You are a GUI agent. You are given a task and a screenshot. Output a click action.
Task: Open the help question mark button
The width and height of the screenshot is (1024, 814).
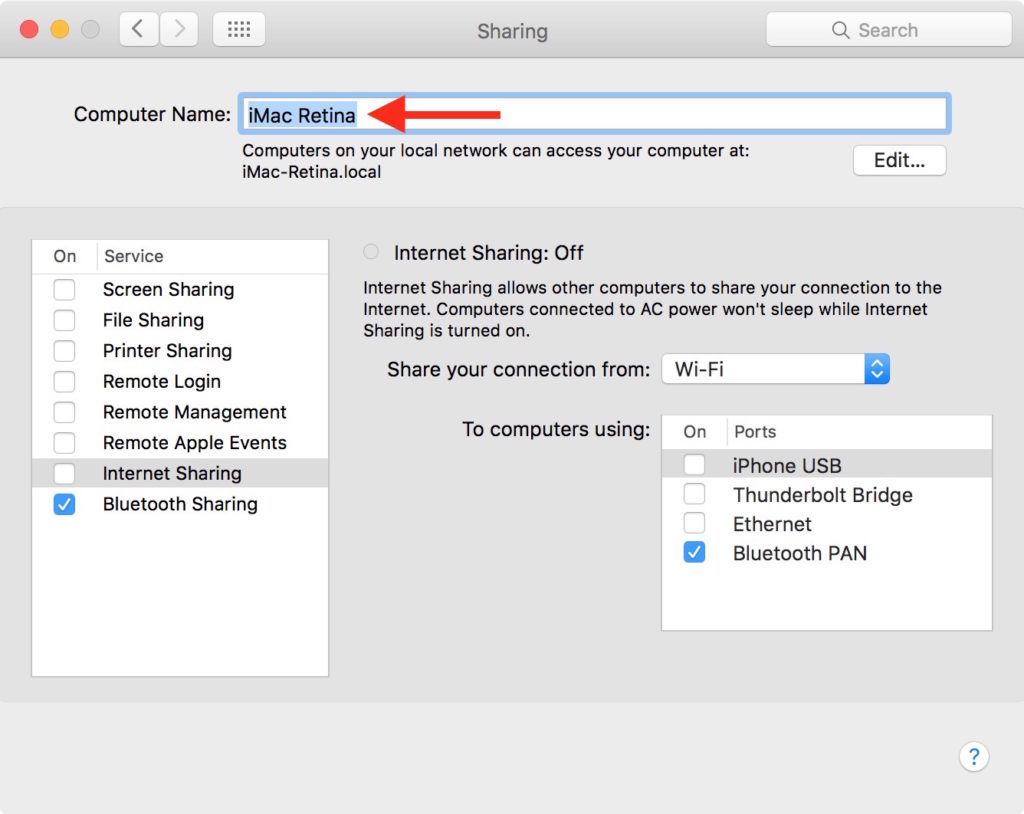coord(973,756)
